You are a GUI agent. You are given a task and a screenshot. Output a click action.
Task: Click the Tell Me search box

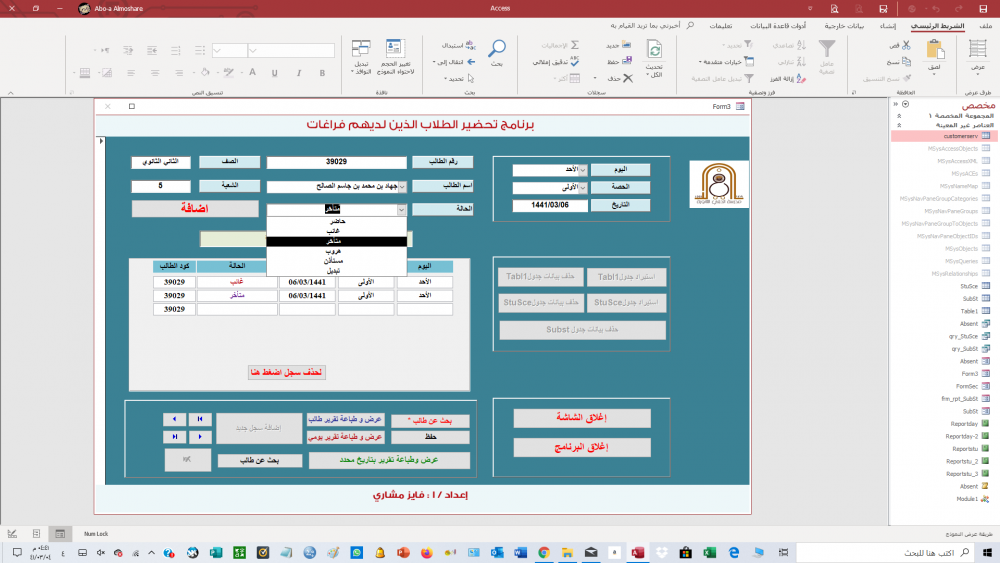coord(652,26)
